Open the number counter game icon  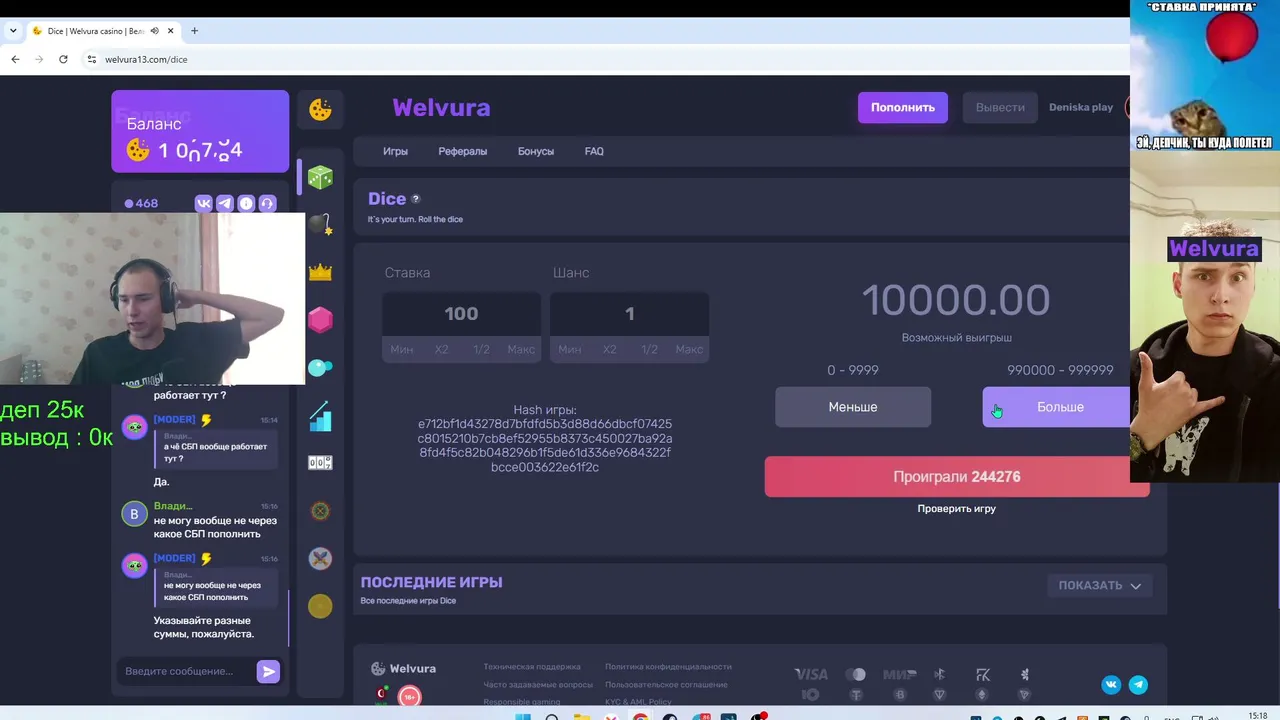click(320, 462)
